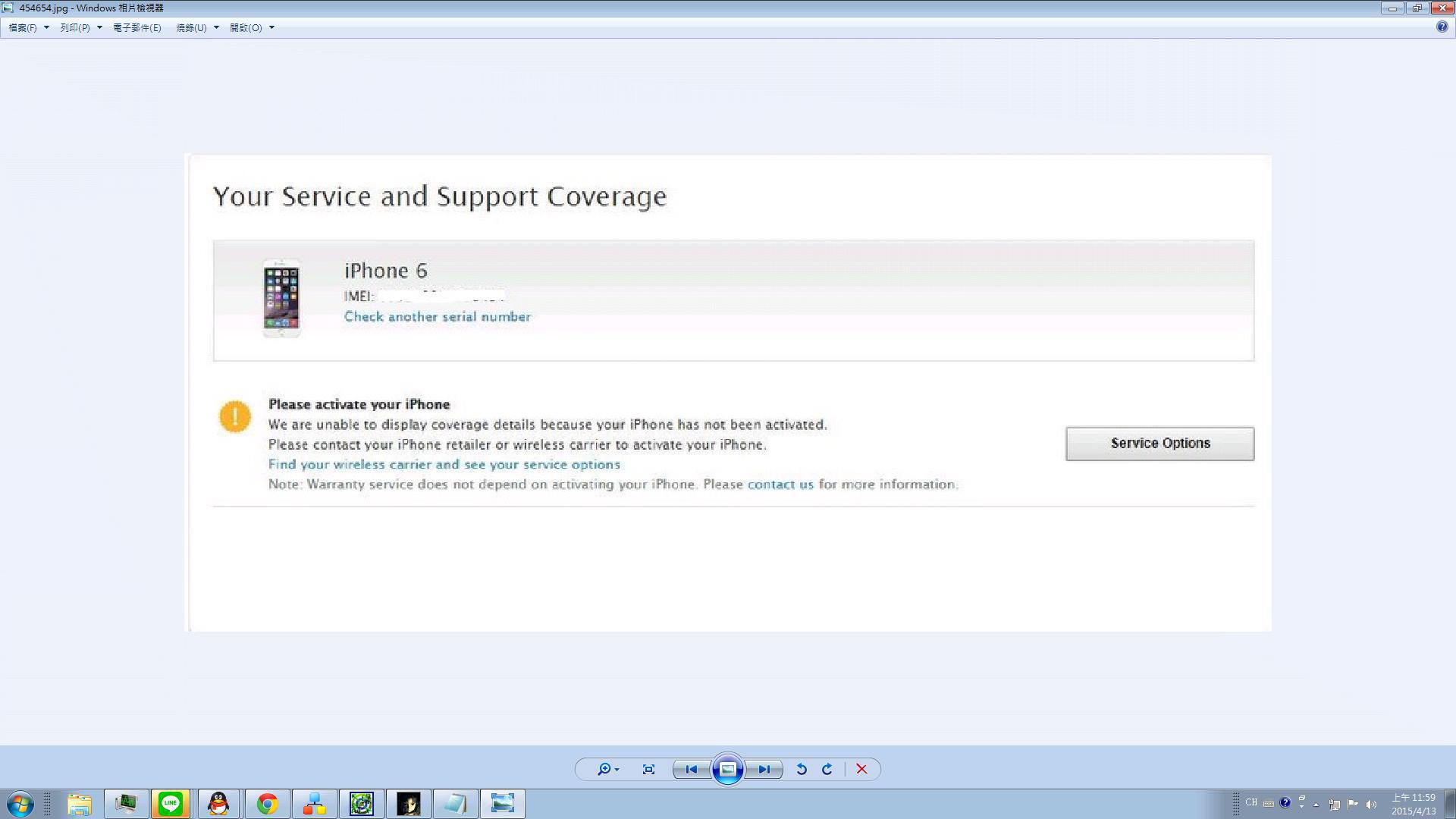The height and width of the screenshot is (819, 1456).
Task: Expand the 開啟(O) dropdown arrow
Action: coord(271,27)
